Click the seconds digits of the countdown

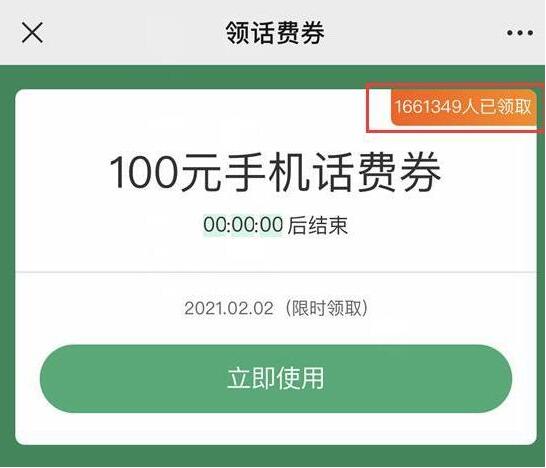coord(272,224)
